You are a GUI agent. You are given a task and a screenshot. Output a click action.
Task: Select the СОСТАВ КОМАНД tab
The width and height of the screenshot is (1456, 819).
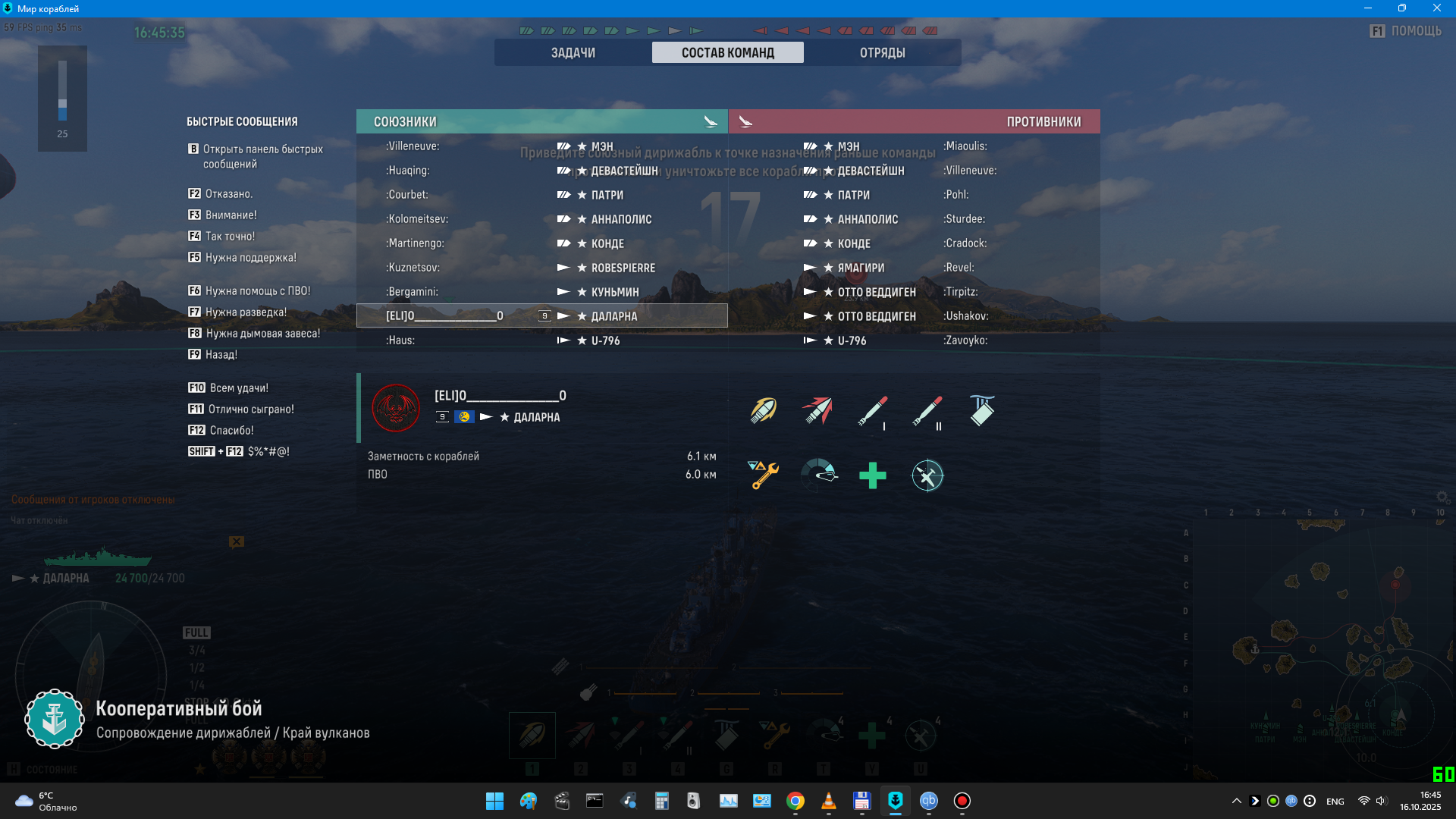(x=727, y=53)
